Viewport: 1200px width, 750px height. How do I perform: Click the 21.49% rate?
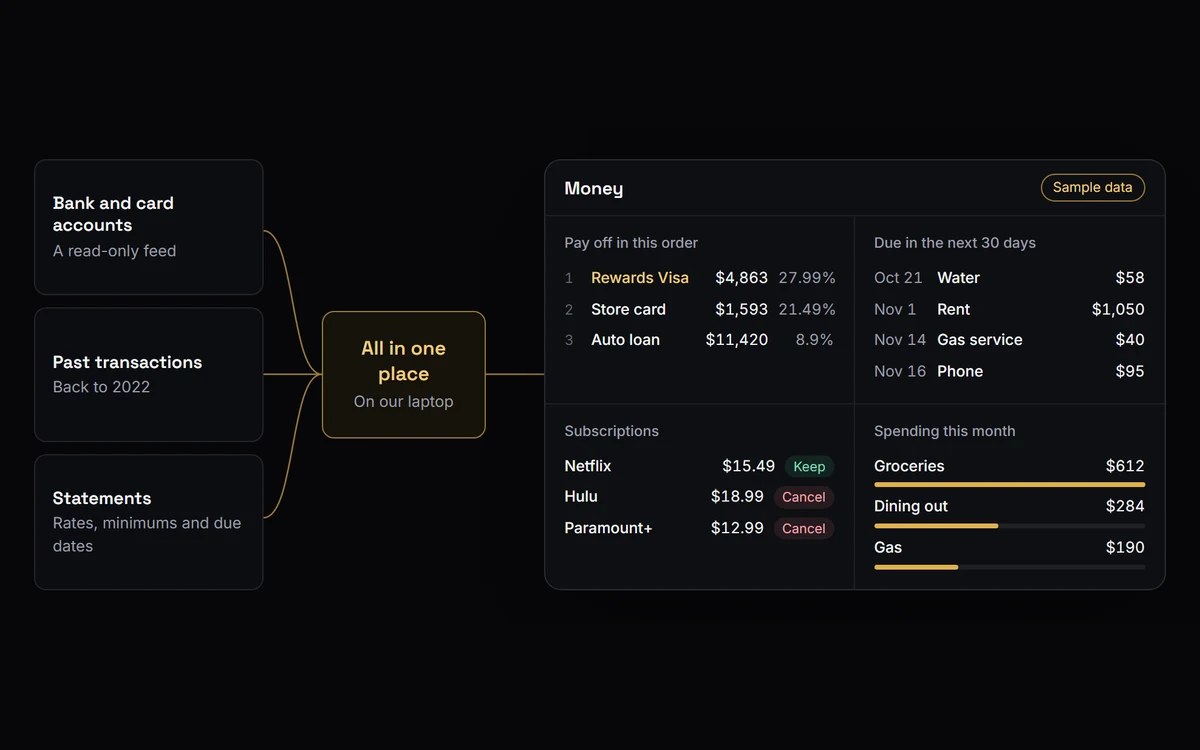(x=807, y=309)
